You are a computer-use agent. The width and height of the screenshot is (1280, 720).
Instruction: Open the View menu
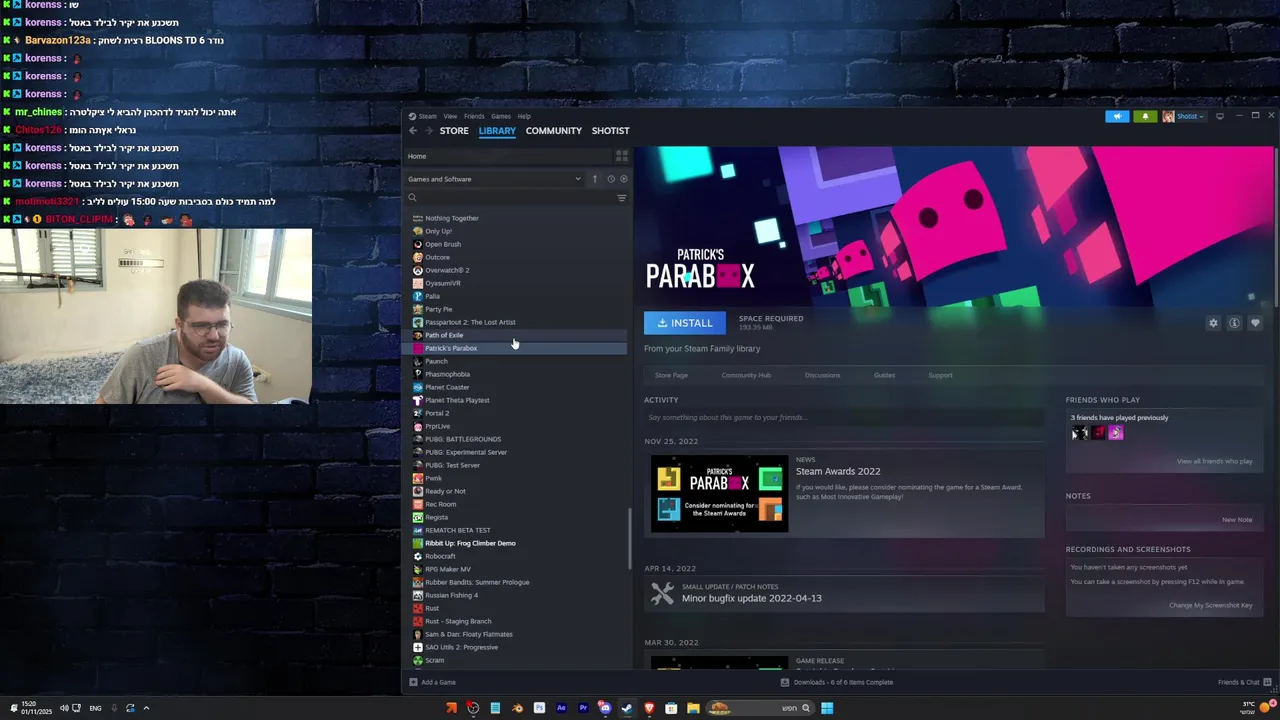pyautogui.click(x=450, y=116)
